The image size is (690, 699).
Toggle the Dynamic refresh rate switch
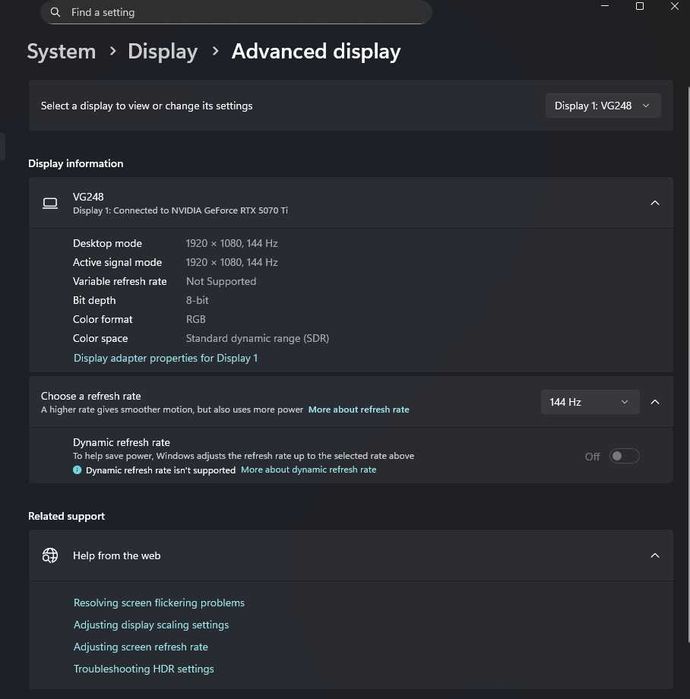[624, 456]
